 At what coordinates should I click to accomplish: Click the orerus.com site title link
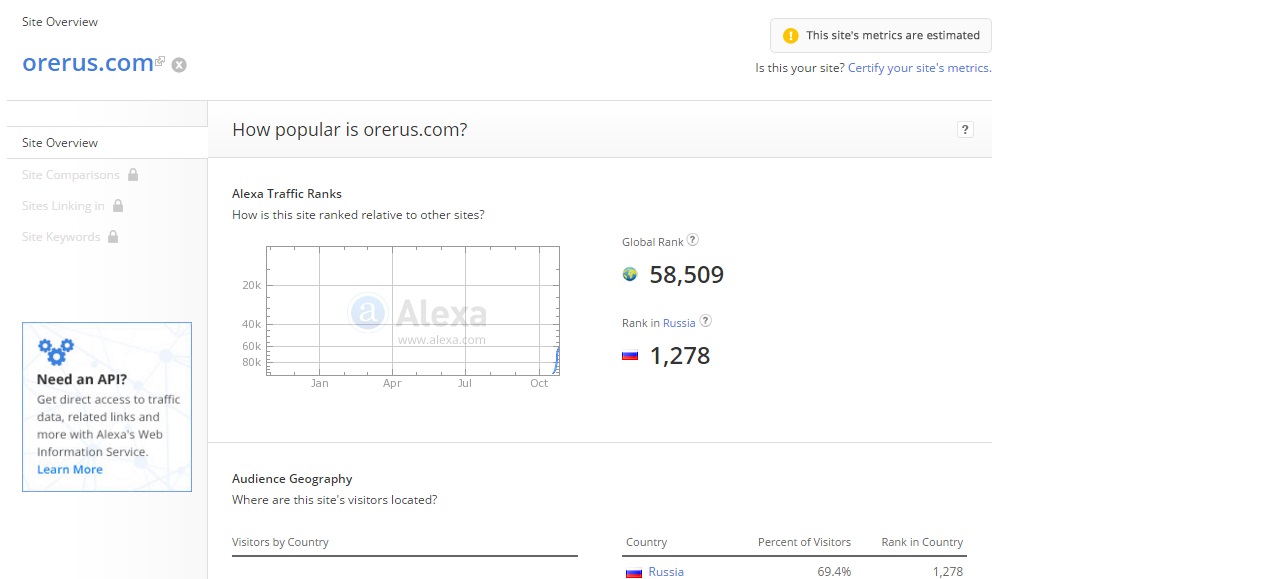[x=87, y=62]
